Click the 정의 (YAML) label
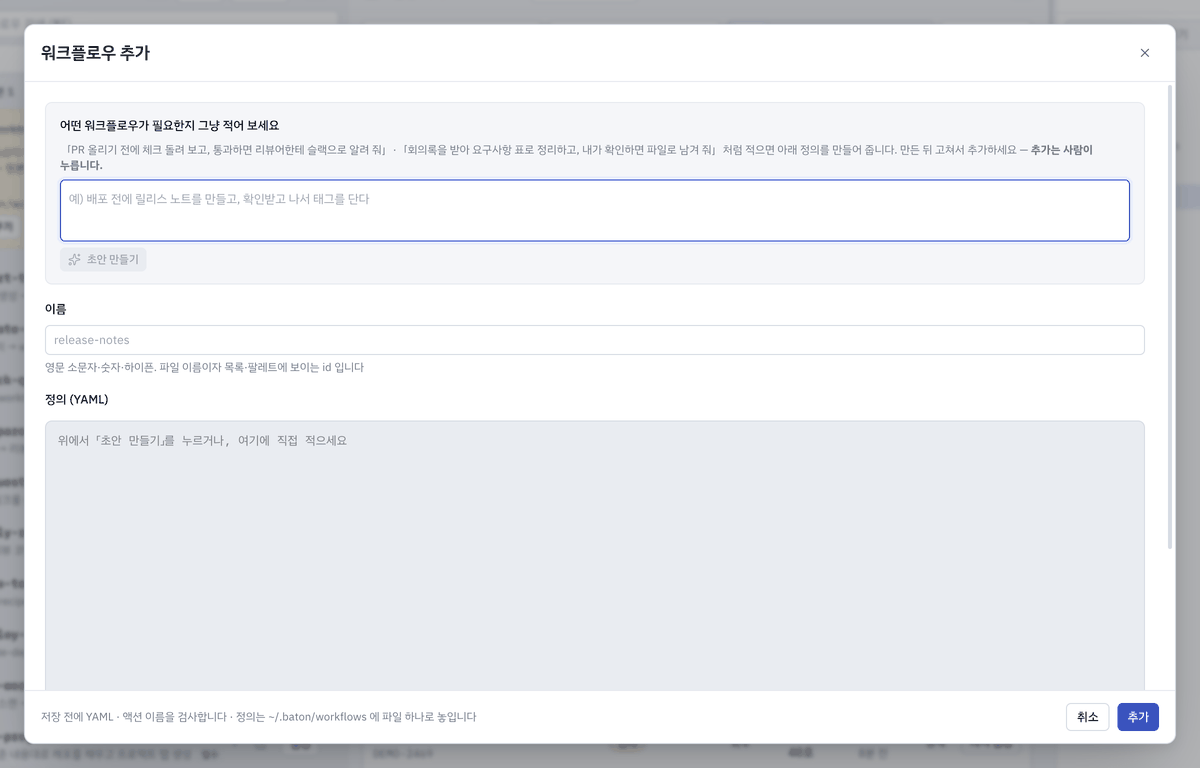 pyautogui.click(x=77, y=399)
